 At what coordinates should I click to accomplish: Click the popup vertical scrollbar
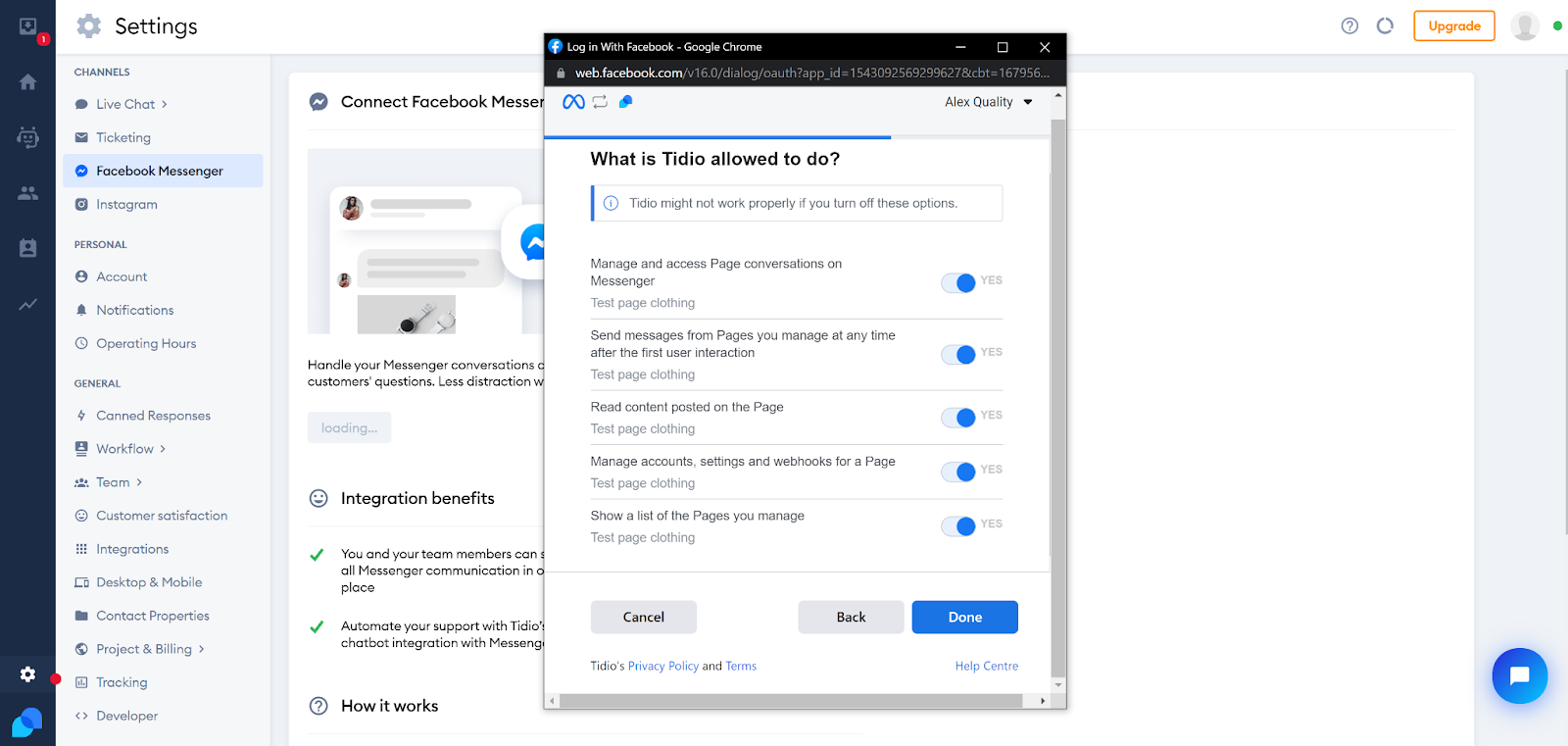point(1057,392)
